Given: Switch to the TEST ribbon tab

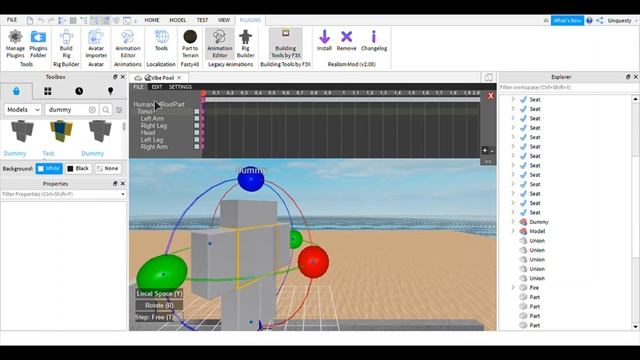Looking at the screenshot, I should pyautogui.click(x=202, y=20).
